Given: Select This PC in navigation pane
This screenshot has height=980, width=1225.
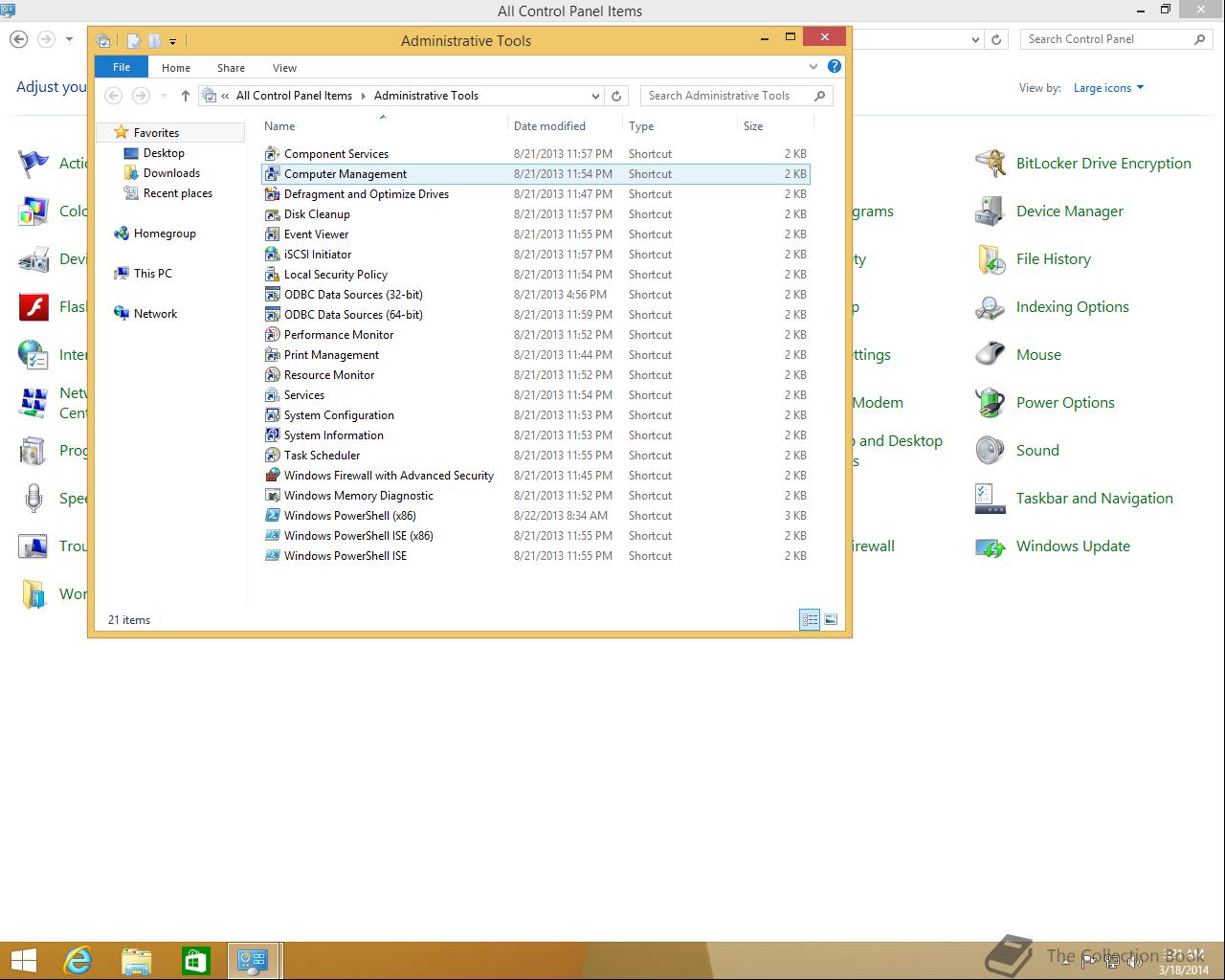Looking at the screenshot, I should click(x=152, y=274).
